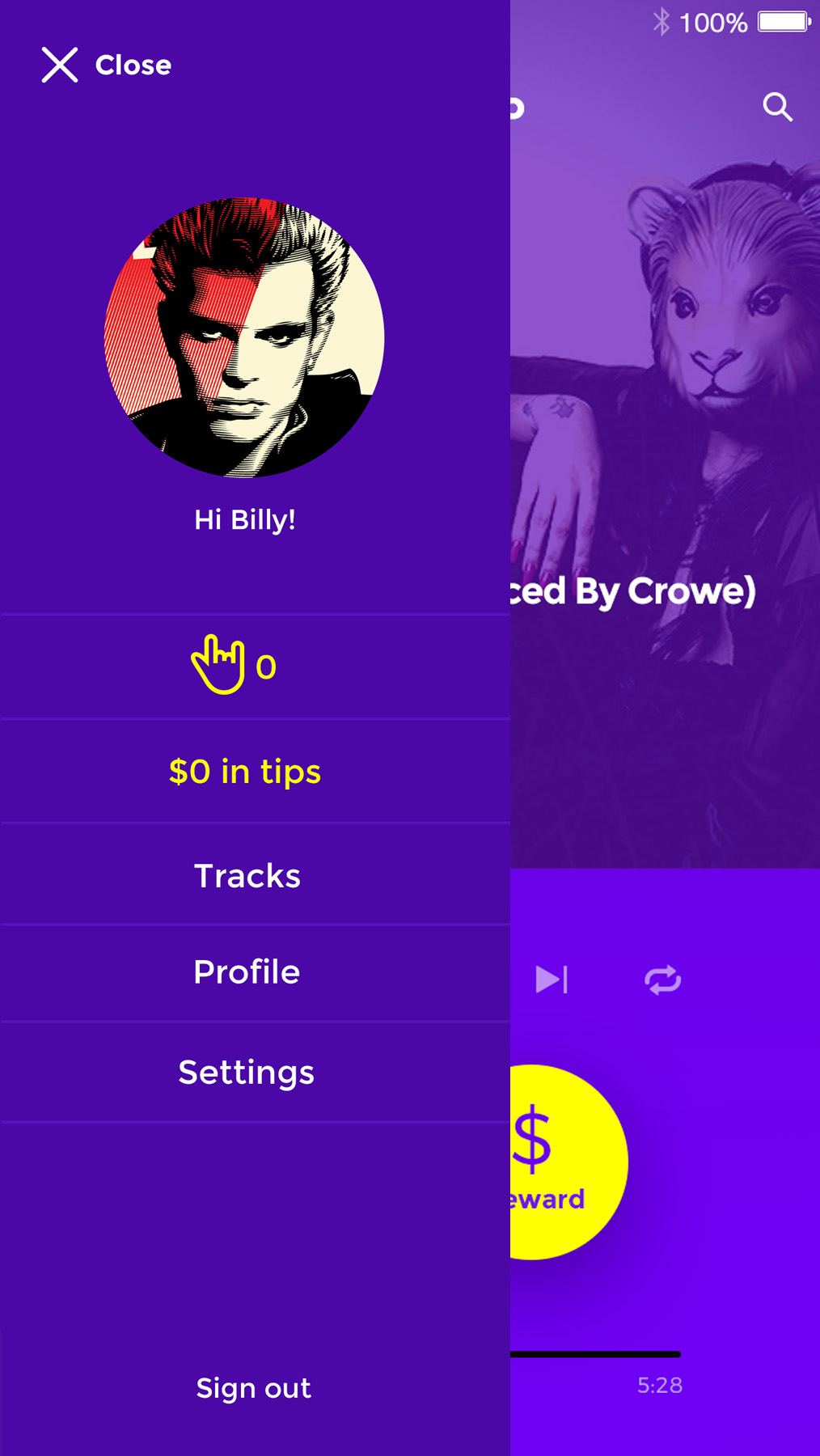820x1456 pixels.
Task: Sign out of the account
Action: [x=253, y=1388]
